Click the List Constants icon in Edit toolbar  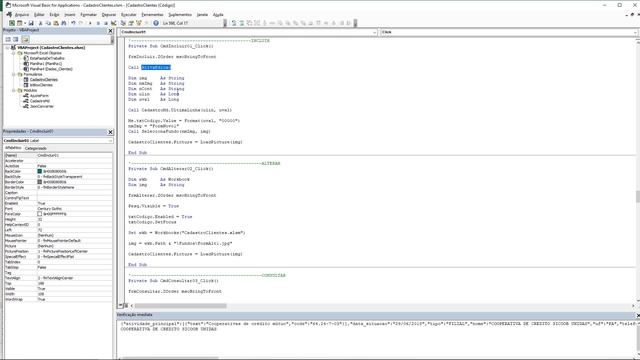(242, 23)
